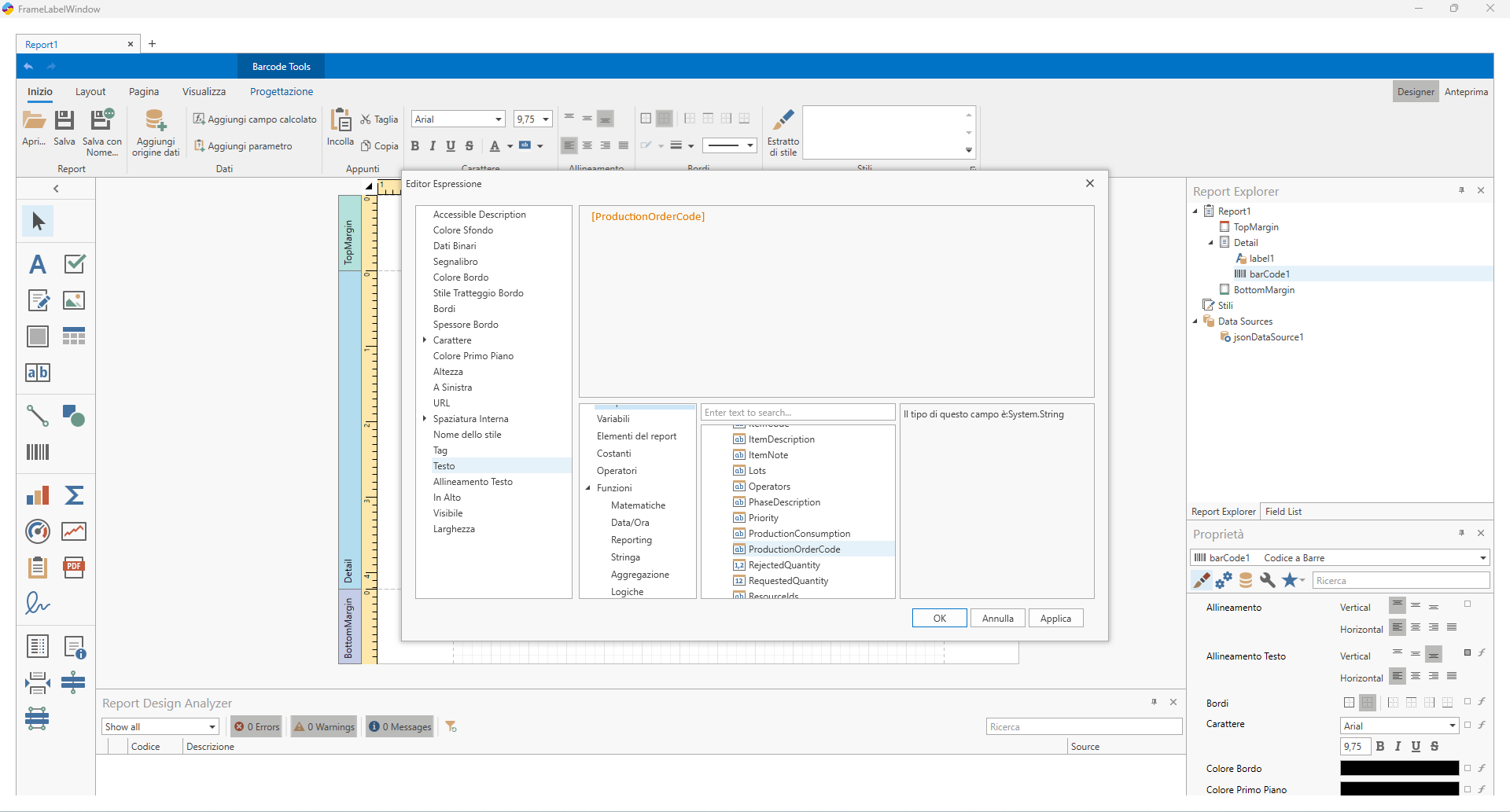
Task: Expand Carattere in the expression property list
Action: coord(425,340)
